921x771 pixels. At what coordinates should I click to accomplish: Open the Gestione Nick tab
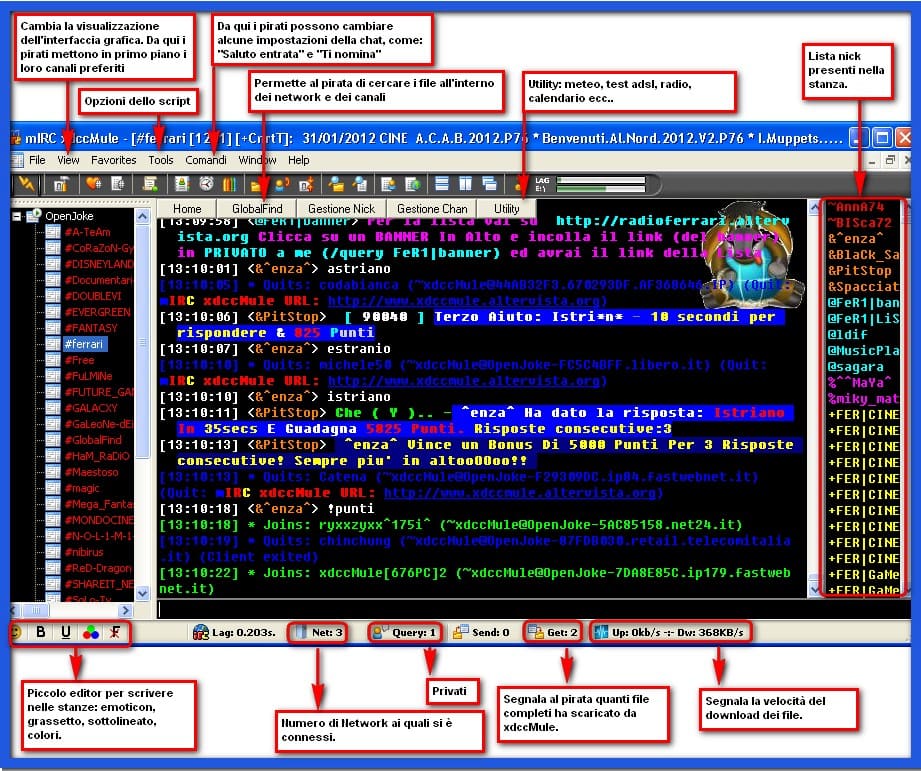click(x=341, y=209)
